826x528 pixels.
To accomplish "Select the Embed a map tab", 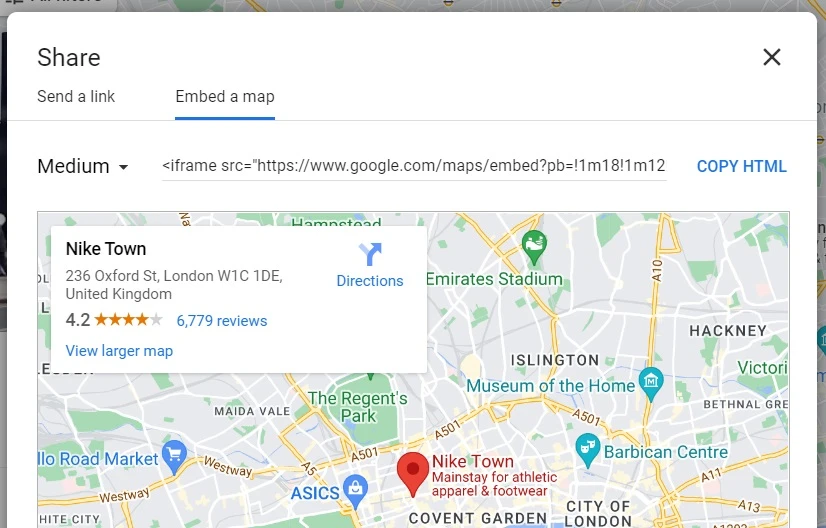I will pyautogui.click(x=225, y=96).
